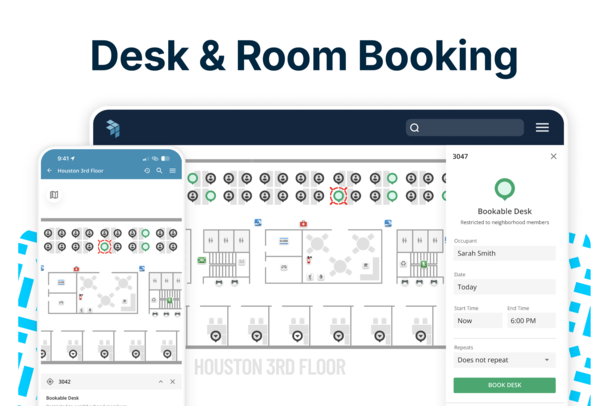
Task: Tap the phone header hamburger menu
Action: pos(172,171)
